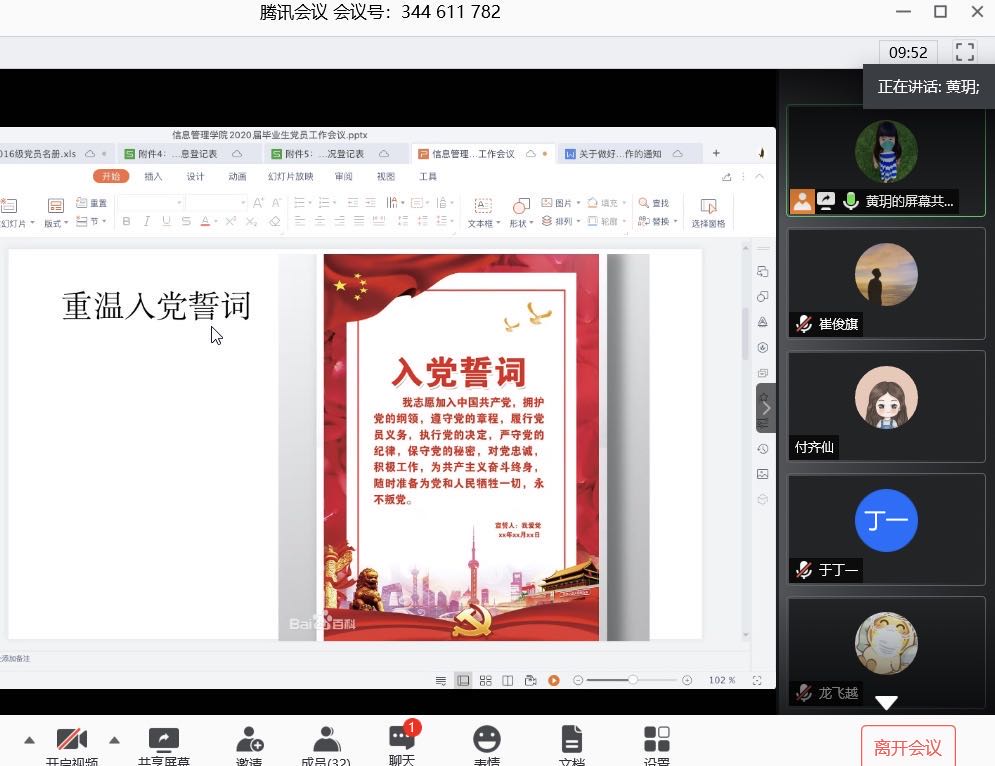This screenshot has height=766, width=995.
Task: Switch to the 插入 ribbon tab
Action: tap(153, 177)
